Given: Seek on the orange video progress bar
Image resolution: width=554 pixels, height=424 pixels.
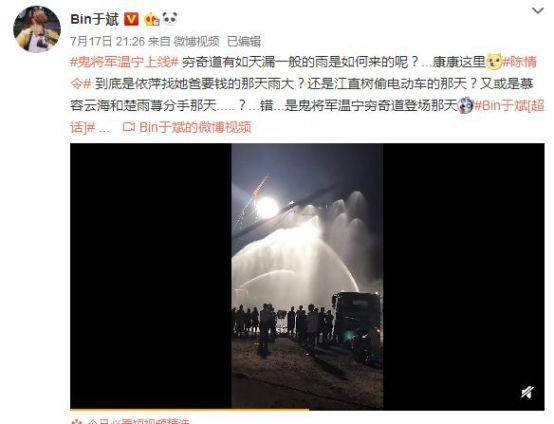Looking at the screenshot, I should tap(307, 410).
